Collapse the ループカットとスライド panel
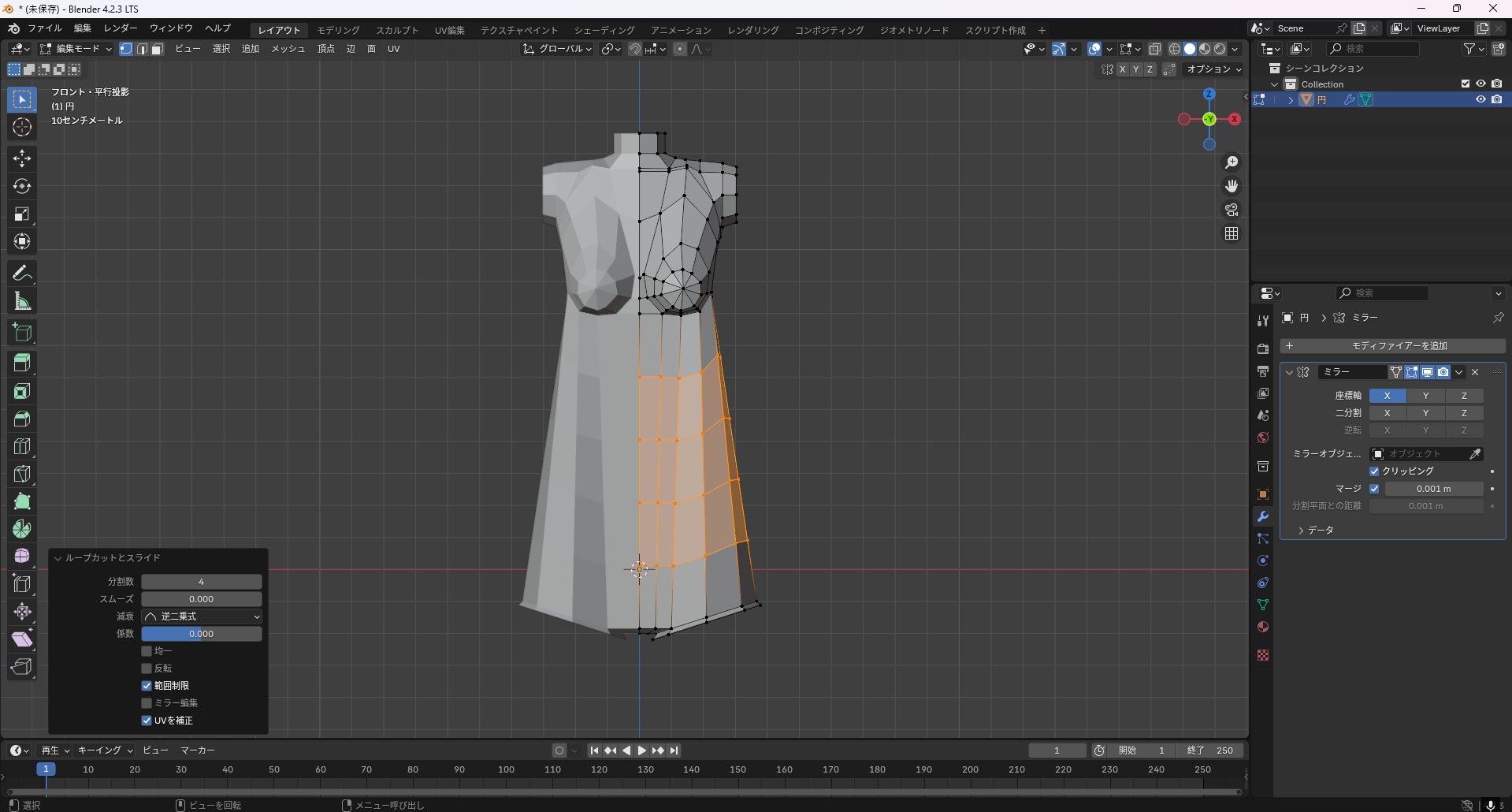The height and width of the screenshot is (812, 1512). point(58,558)
